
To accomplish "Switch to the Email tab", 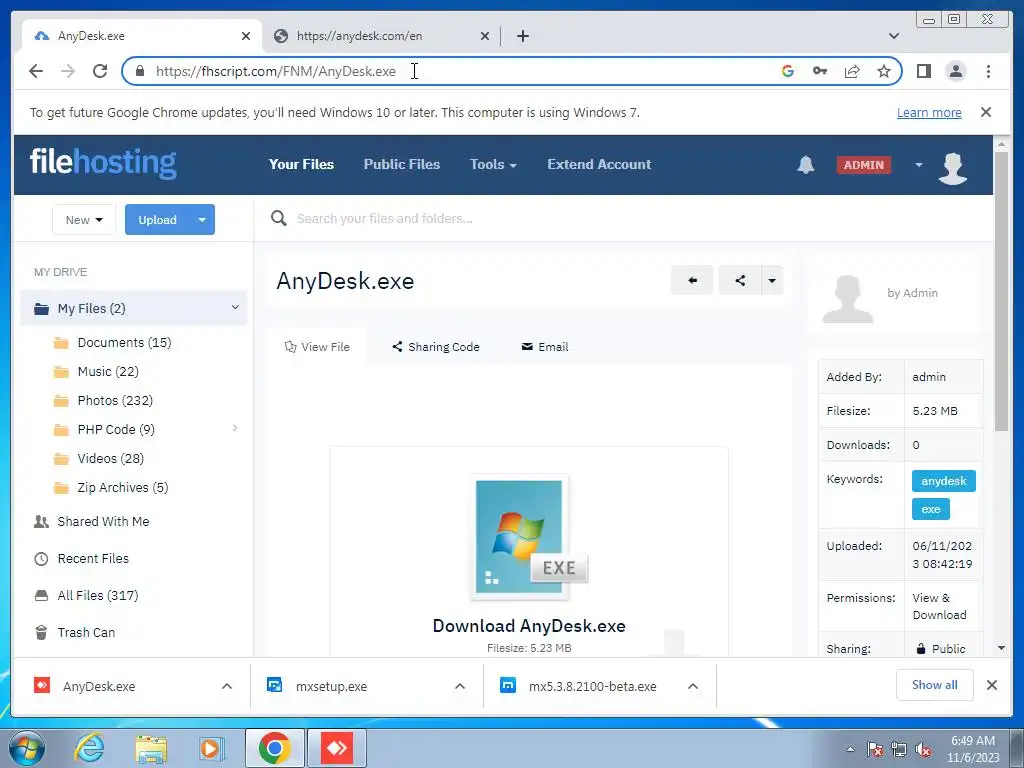I will point(545,347).
